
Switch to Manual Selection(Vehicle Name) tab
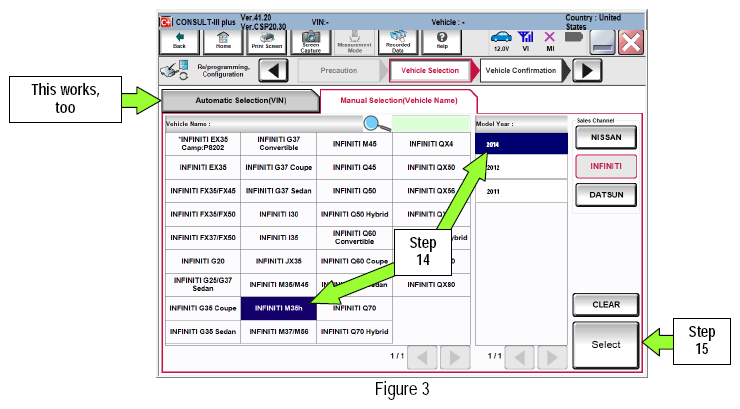(399, 100)
